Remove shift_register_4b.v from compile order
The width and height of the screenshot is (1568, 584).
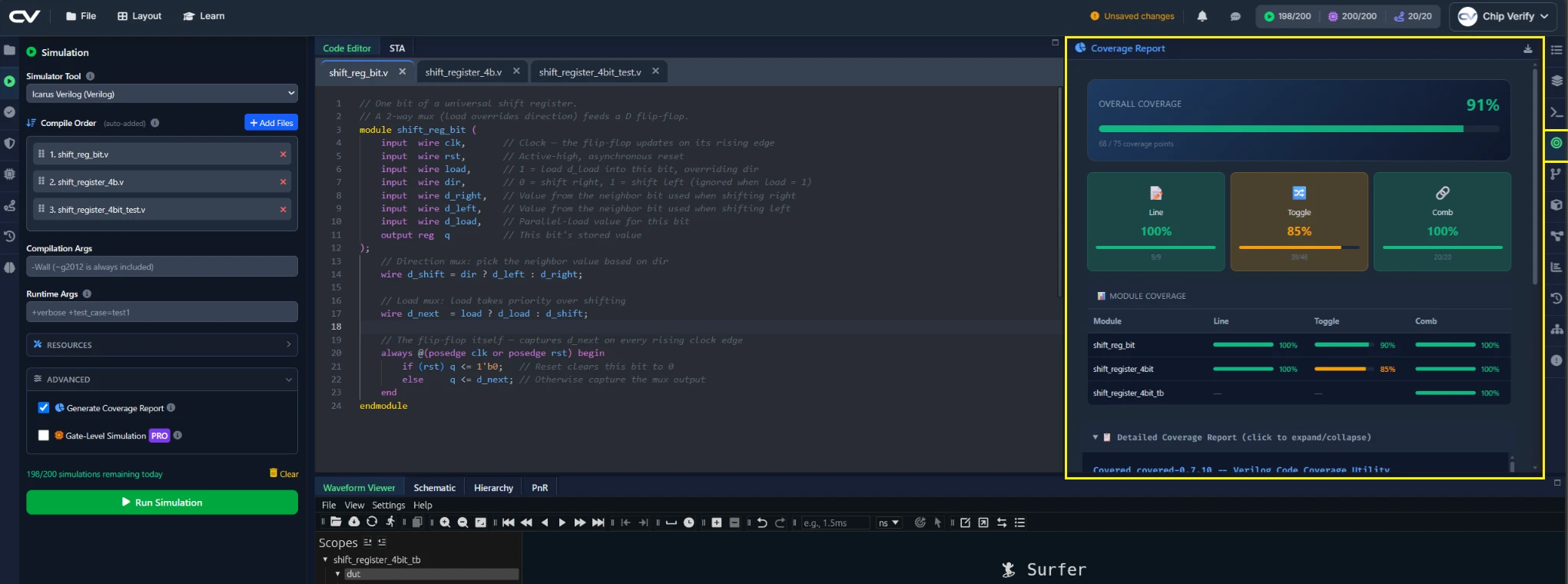(x=283, y=182)
